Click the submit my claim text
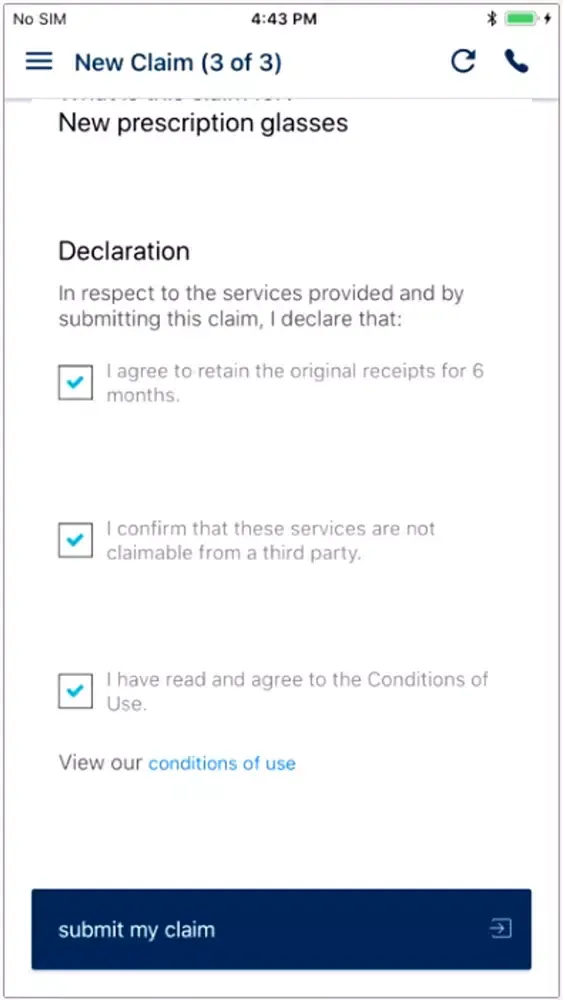Viewport: 563px width, 1000px height. 136,929
